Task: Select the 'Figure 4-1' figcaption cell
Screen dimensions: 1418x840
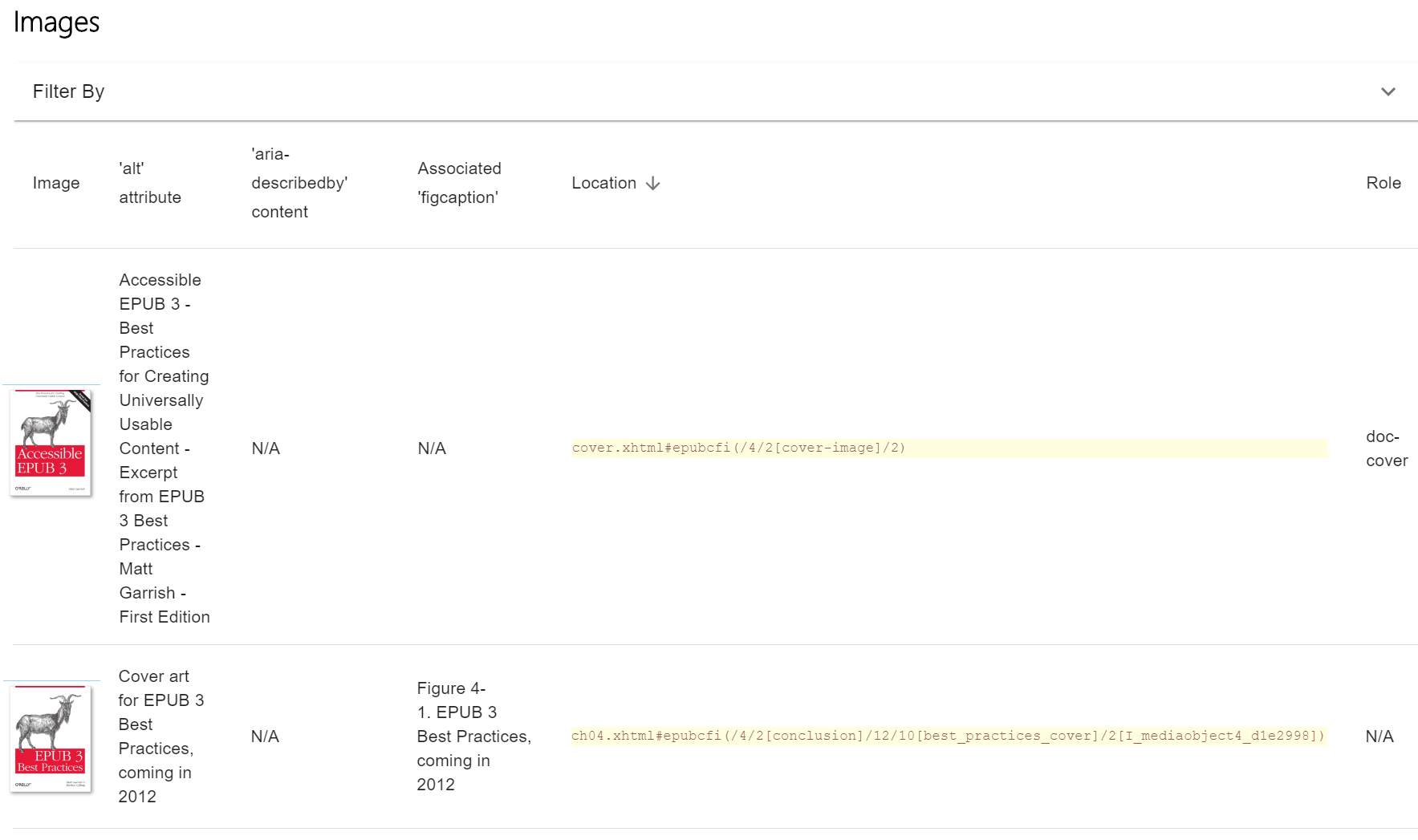Action: (473, 737)
